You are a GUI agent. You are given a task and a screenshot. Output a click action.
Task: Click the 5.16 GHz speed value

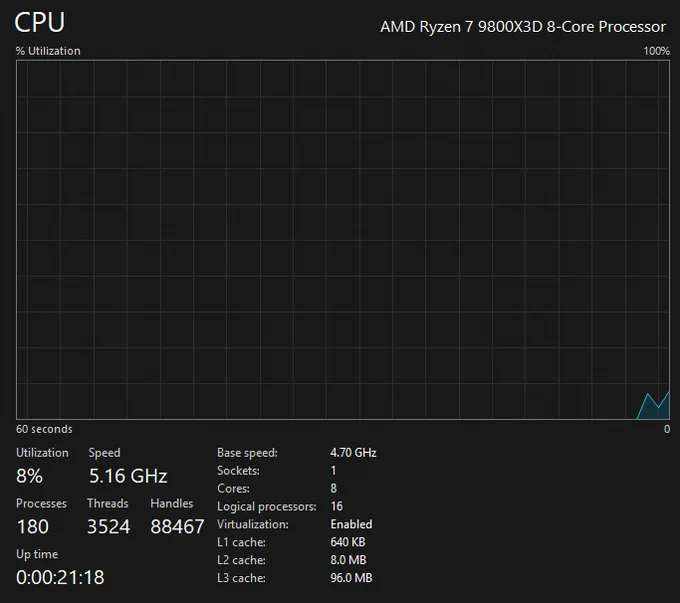128,476
